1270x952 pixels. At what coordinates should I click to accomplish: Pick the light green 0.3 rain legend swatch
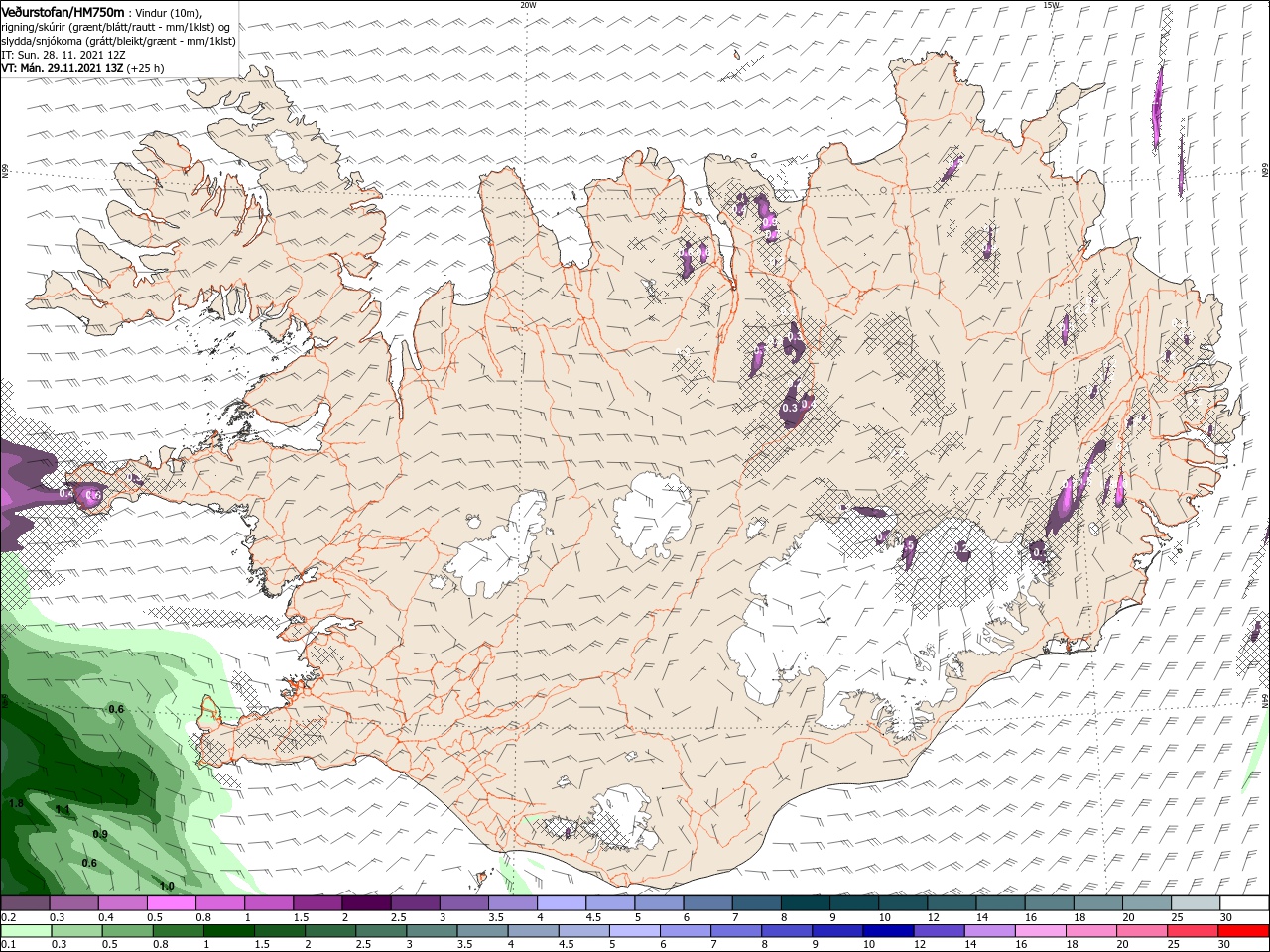click(x=76, y=931)
